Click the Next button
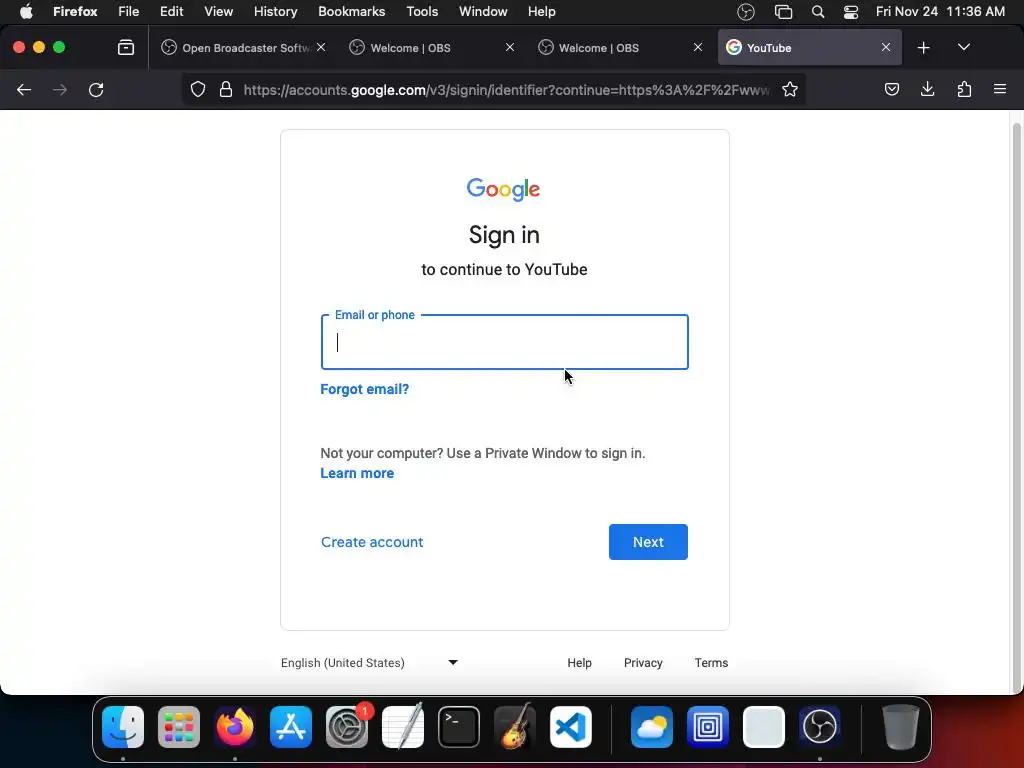1024x768 pixels. [x=648, y=542]
